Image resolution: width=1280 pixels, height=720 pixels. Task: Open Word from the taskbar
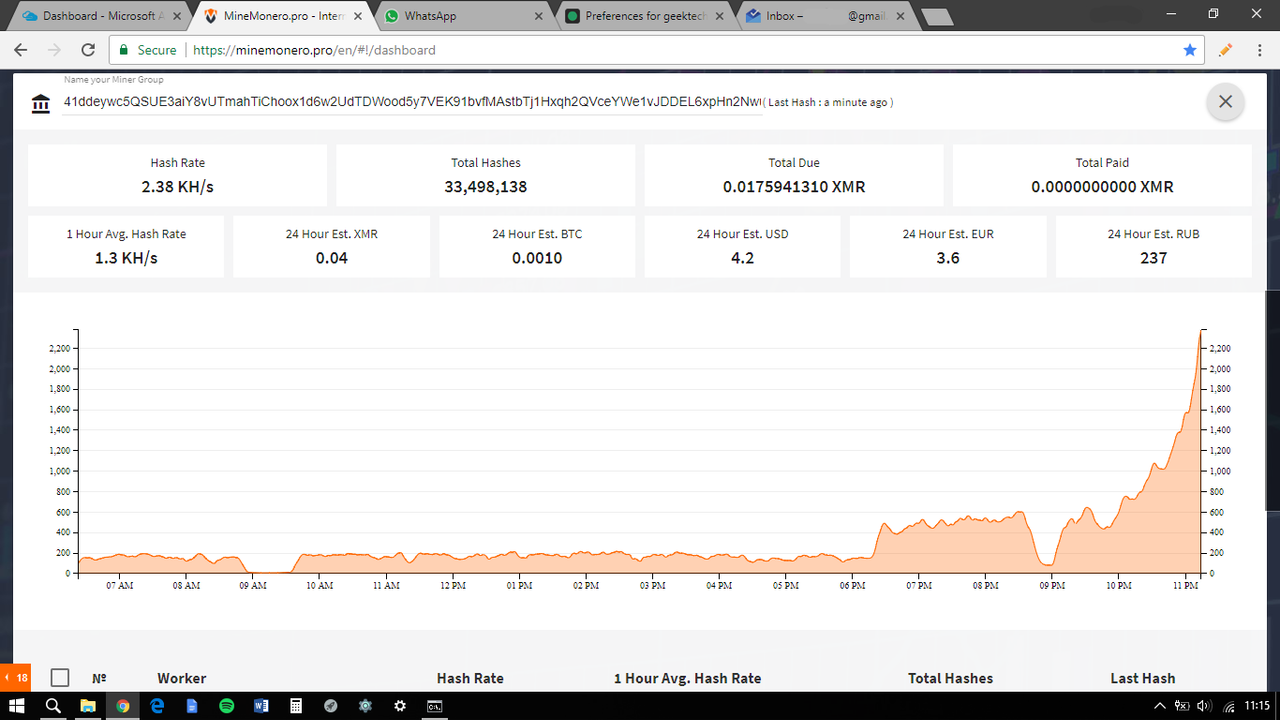tap(261, 706)
